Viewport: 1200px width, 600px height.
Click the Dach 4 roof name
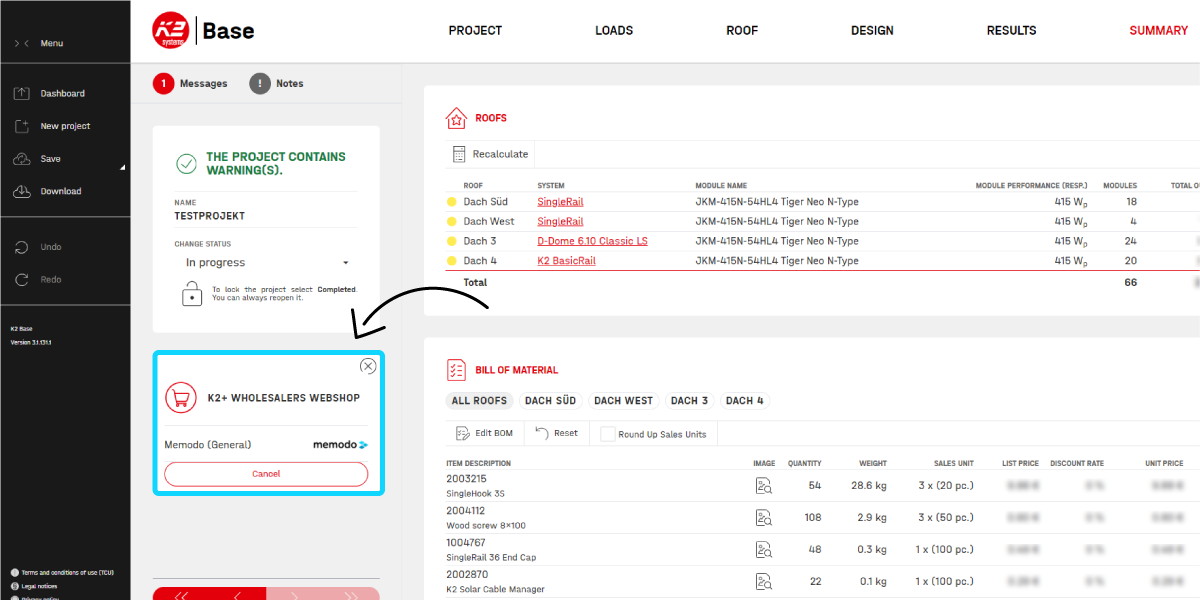coord(480,261)
